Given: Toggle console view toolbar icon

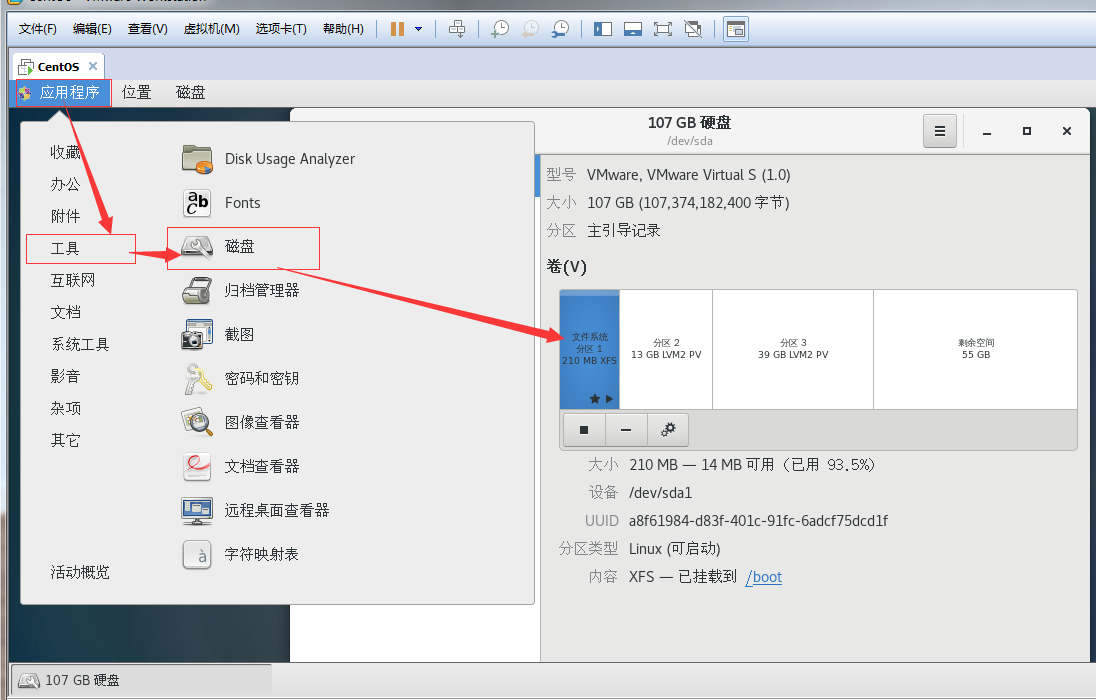Looking at the screenshot, I should [736, 29].
